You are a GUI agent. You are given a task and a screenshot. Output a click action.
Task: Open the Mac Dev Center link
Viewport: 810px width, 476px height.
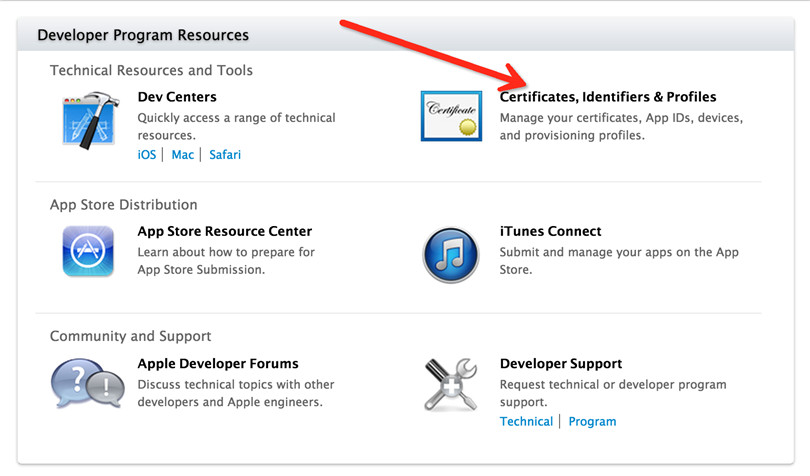click(183, 155)
